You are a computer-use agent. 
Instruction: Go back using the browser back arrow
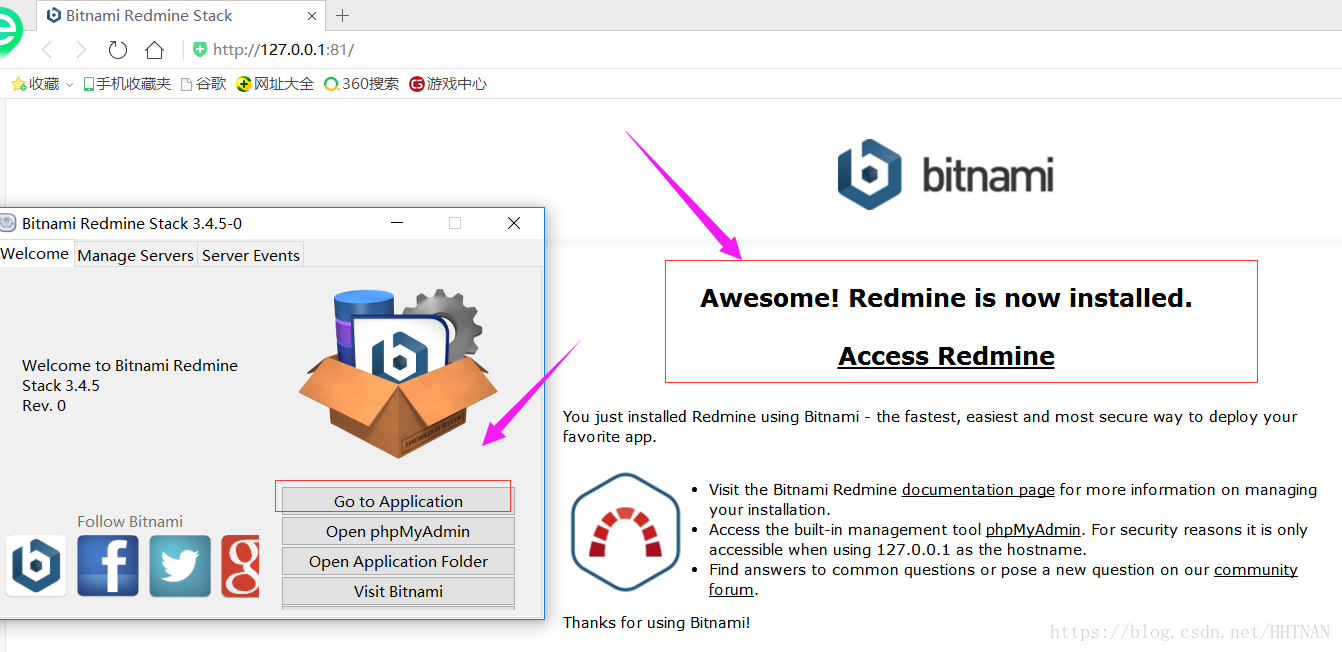[x=47, y=50]
